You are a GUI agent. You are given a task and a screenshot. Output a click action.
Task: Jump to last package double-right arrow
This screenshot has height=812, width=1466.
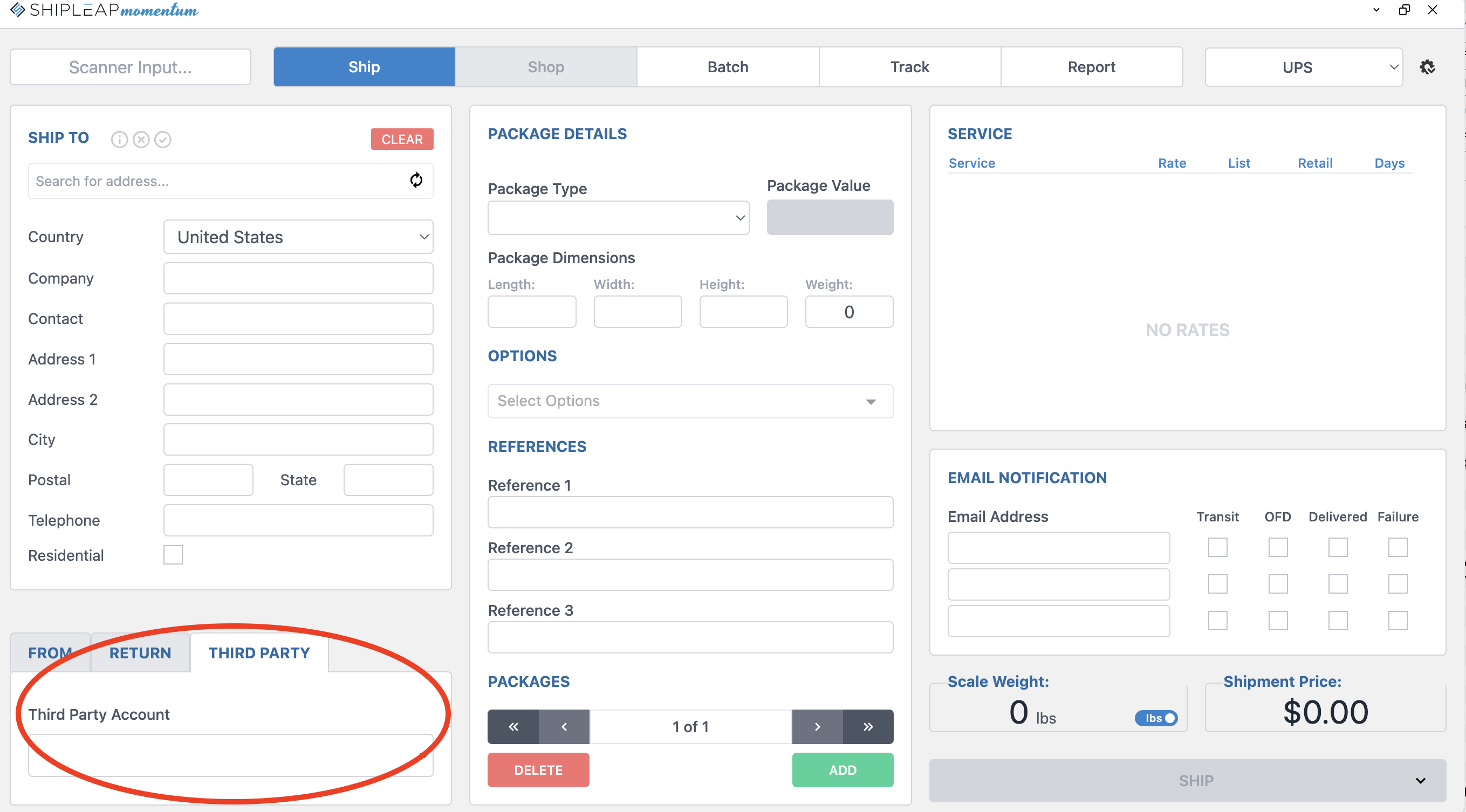pyautogui.click(x=868, y=727)
